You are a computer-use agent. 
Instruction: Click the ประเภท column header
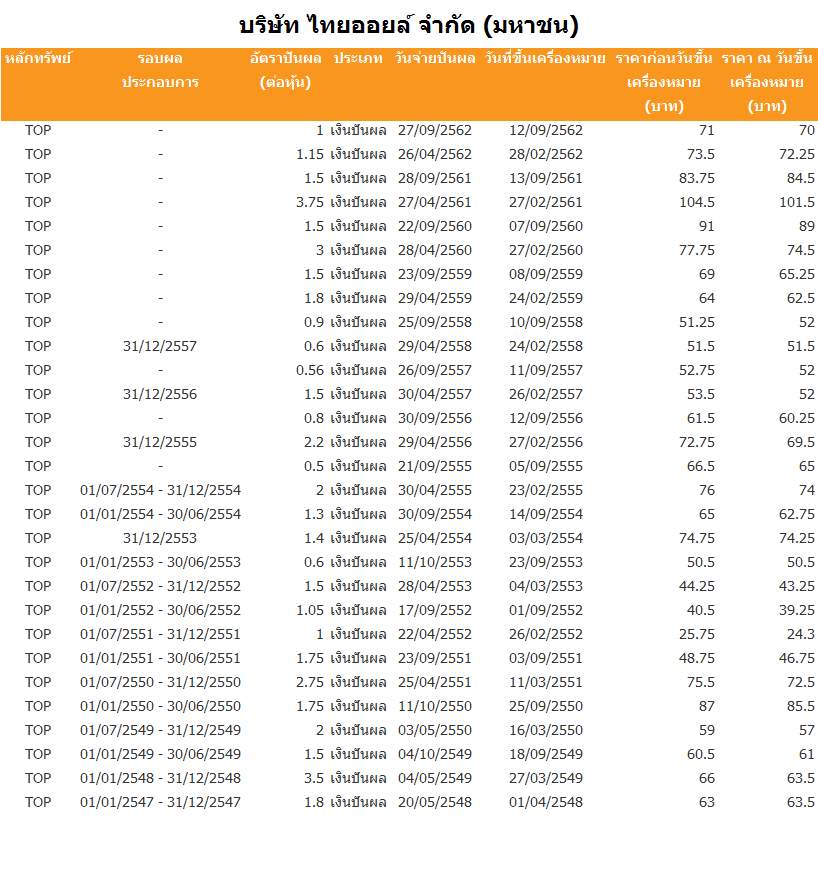click(x=358, y=58)
